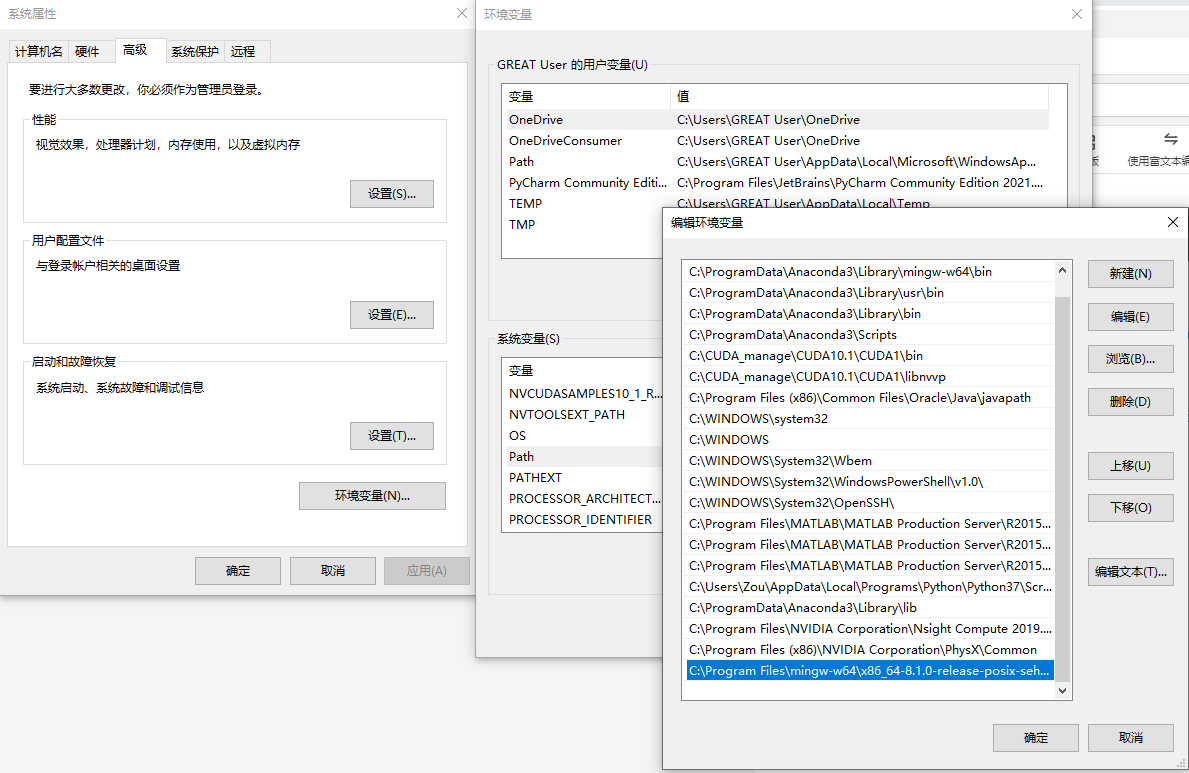Select NVCUDASAMPLES10_1_R... system variable
This screenshot has width=1189, height=773.
[x=584, y=394]
